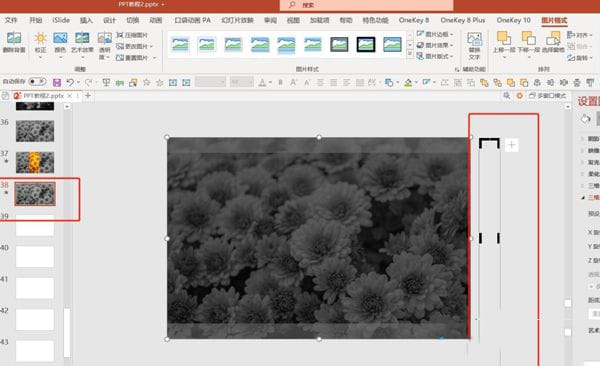Switch to the OneKey 8 Plus tab
The image size is (600, 366).
point(463,20)
